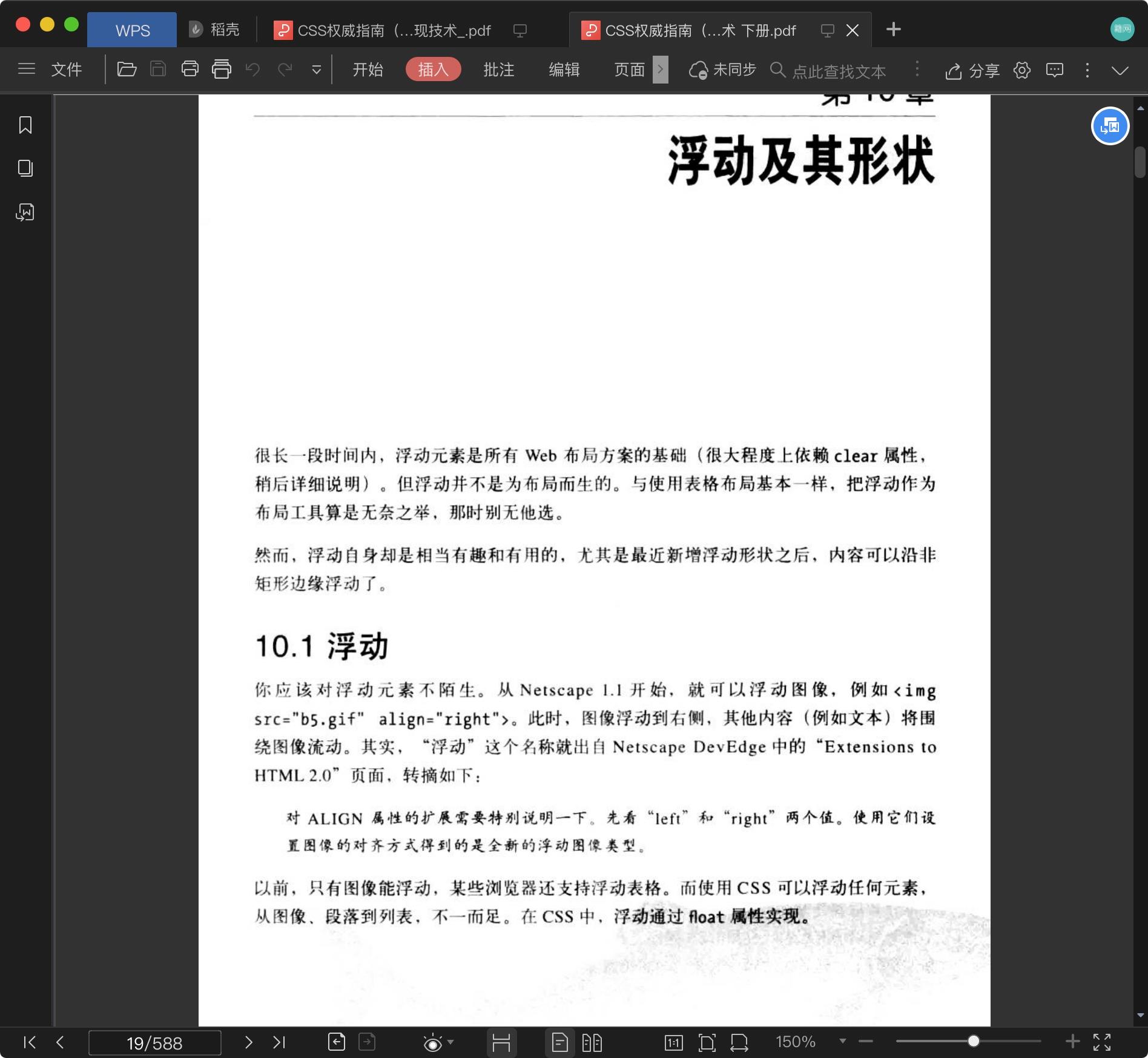This screenshot has height=1058, width=1148.
Task: Open the more options vertical dots
Action: click(x=1087, y=70)
